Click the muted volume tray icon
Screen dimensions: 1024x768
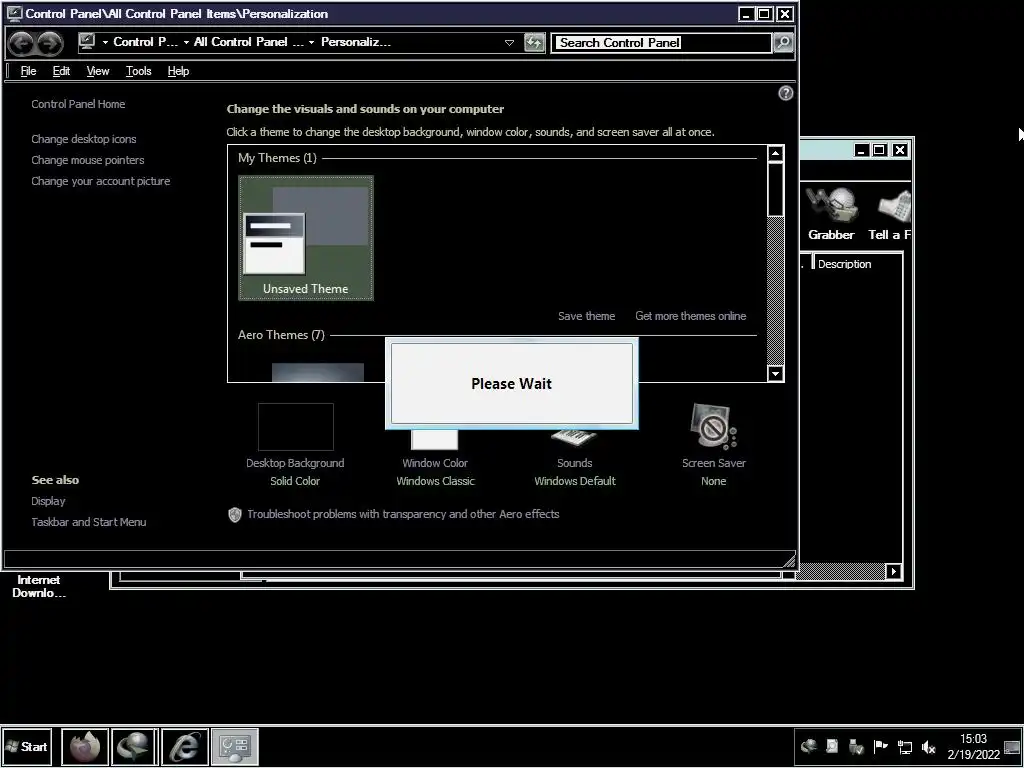pos(928,746)
